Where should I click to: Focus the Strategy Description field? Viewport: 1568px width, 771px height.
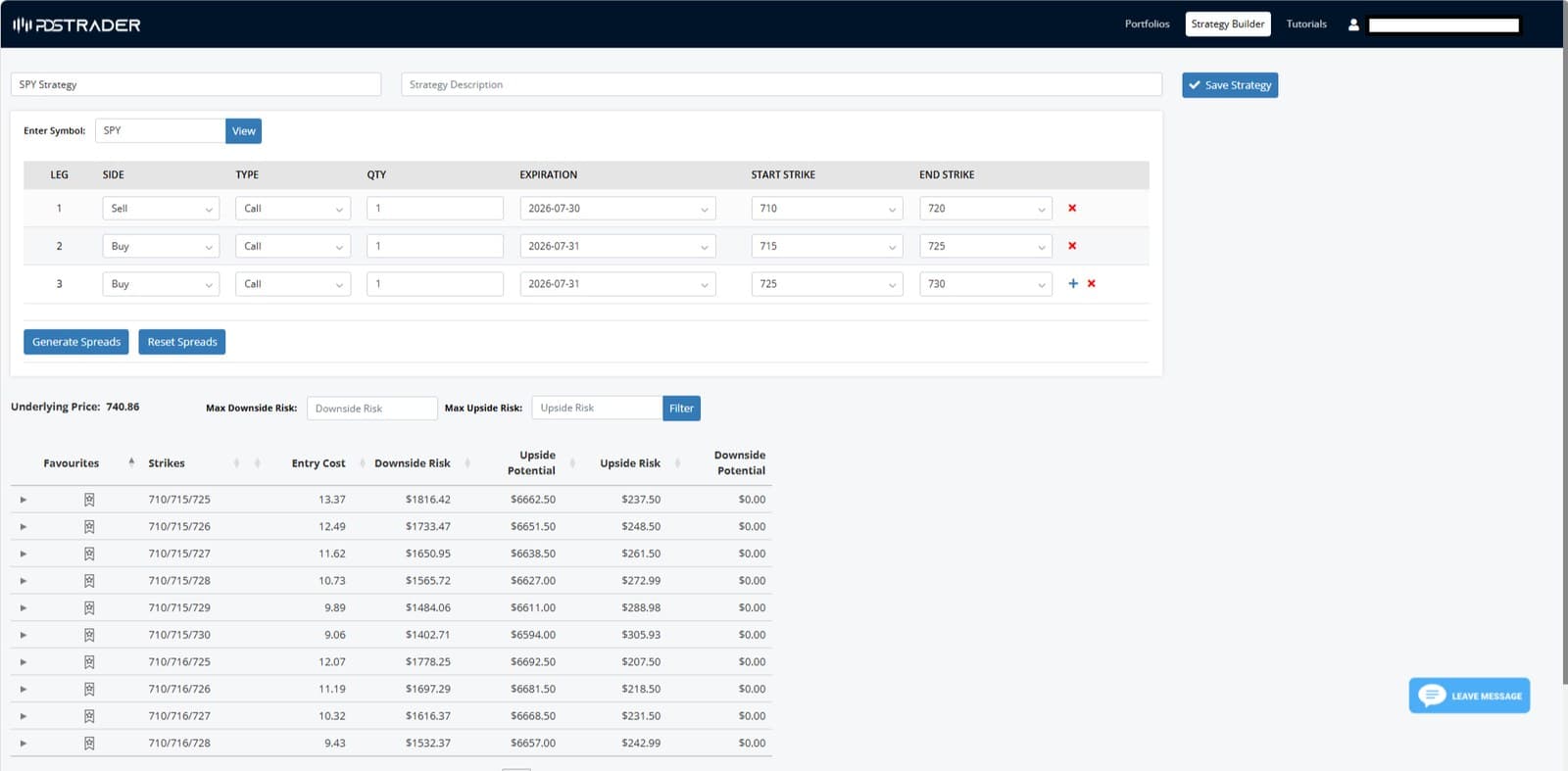[781, 84]
